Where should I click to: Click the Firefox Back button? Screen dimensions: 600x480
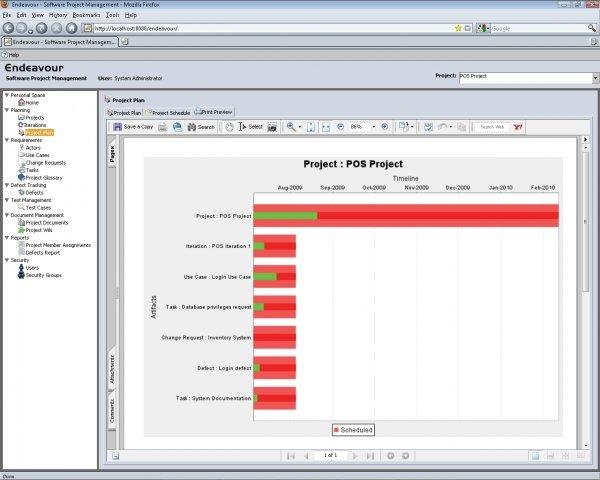pyautogui.click(x=8, y=28)
